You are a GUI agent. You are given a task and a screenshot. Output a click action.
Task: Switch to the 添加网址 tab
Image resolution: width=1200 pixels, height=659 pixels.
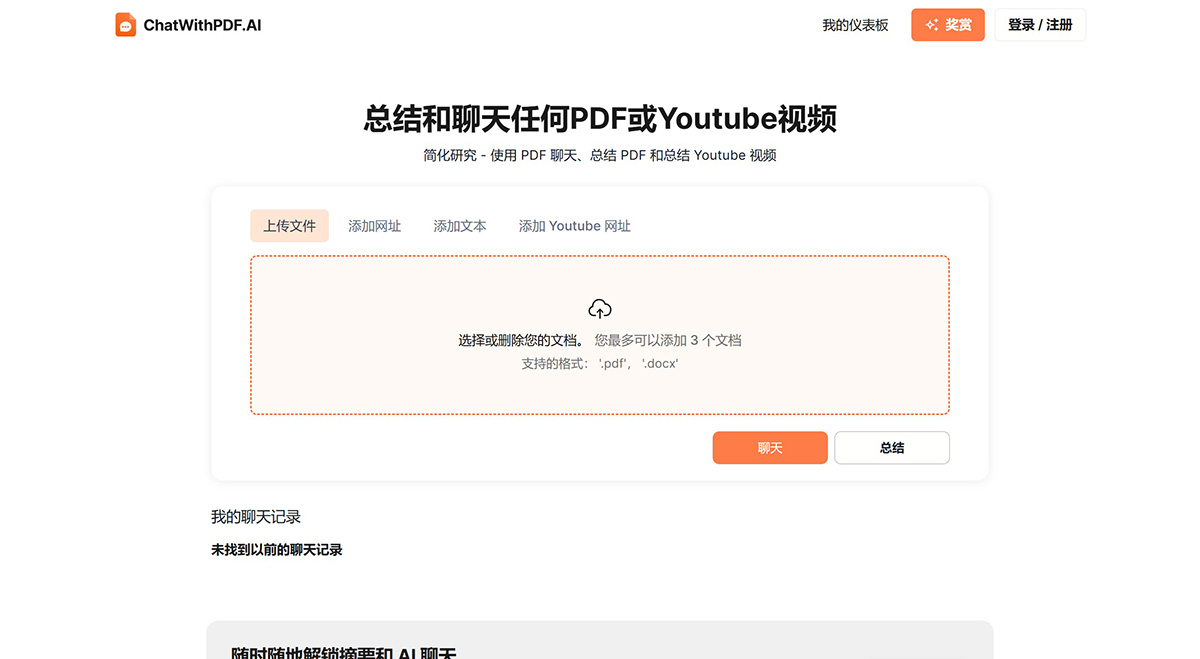point(375,225)
